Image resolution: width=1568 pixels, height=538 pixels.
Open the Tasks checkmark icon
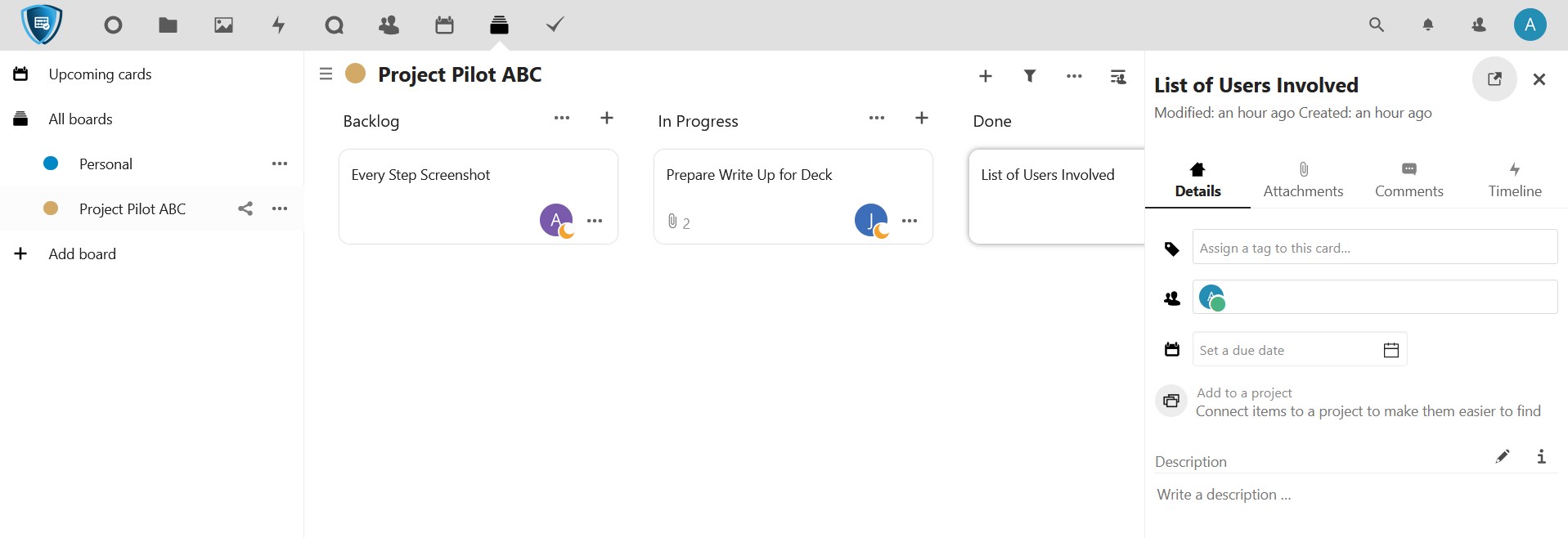pyautogui.click(x=555, y=25)
